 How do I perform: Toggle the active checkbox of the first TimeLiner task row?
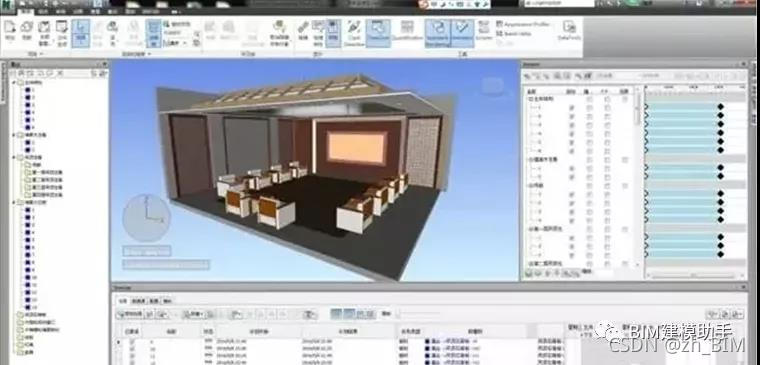click(x=132, y=341)
